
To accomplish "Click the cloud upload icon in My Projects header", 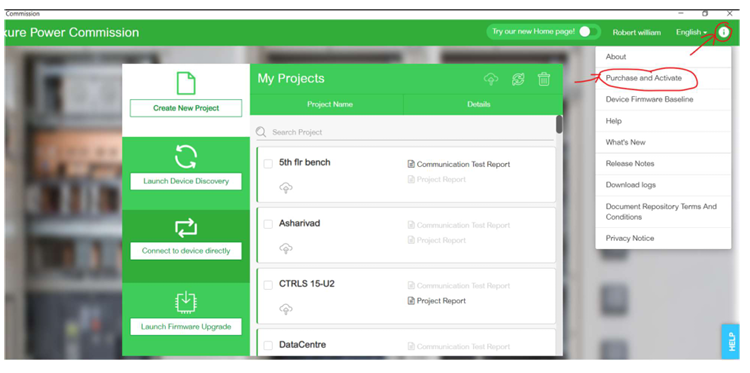I will coord(491,79).
